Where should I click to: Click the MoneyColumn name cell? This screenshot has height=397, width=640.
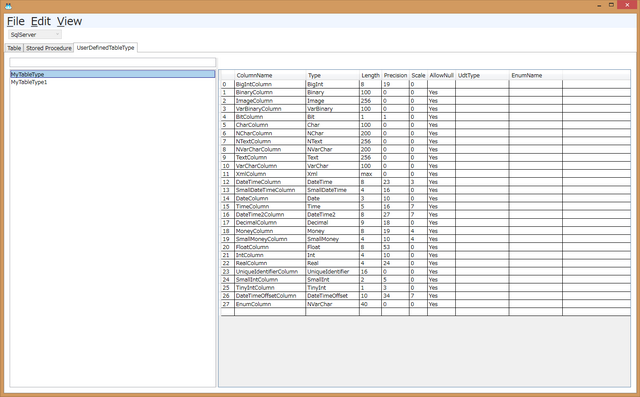coord(270,231)
